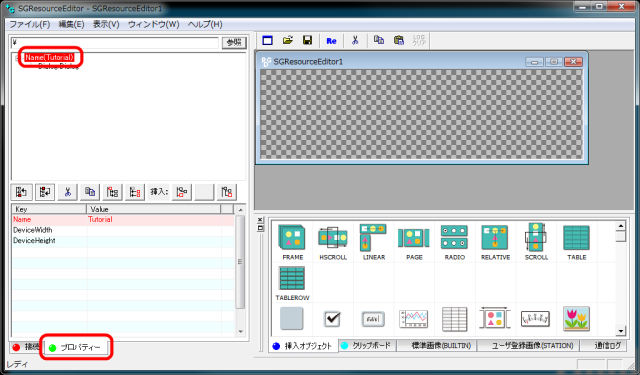This screenshot has height=375, width=640.
Task: Click the second tree toolbar button with return arrow
Action: pos(45,192)
